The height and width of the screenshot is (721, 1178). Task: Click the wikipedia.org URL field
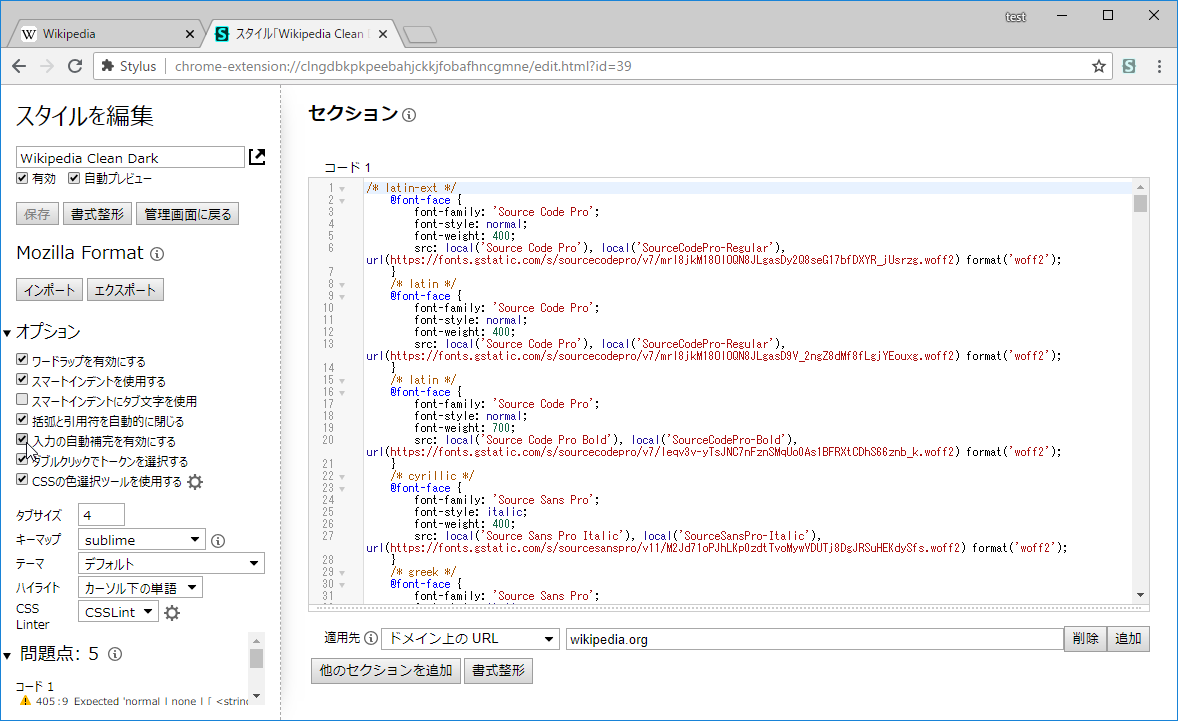coord(814,639)
